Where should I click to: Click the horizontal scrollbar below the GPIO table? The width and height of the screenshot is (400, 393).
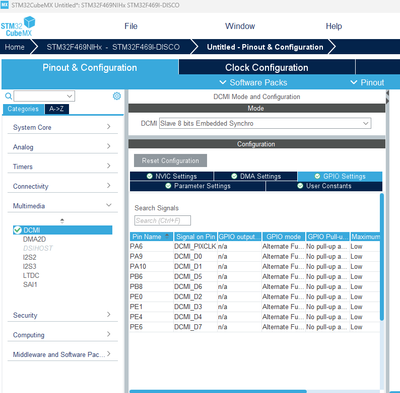(x=218, y=391)
